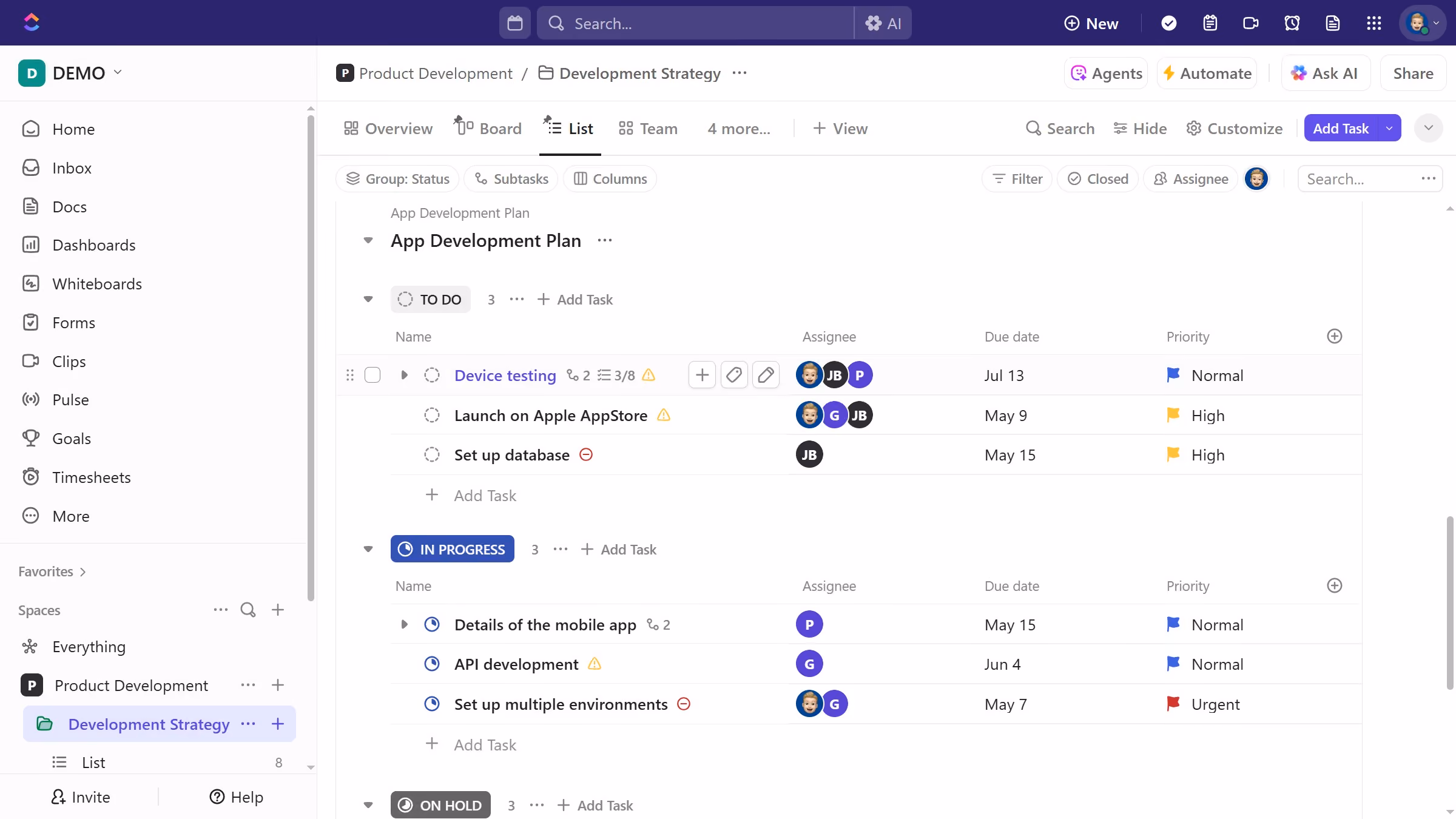Add a column in the TO DO group header
1456x819 pixels.
pyautogui.click(x=1334, y=336)
